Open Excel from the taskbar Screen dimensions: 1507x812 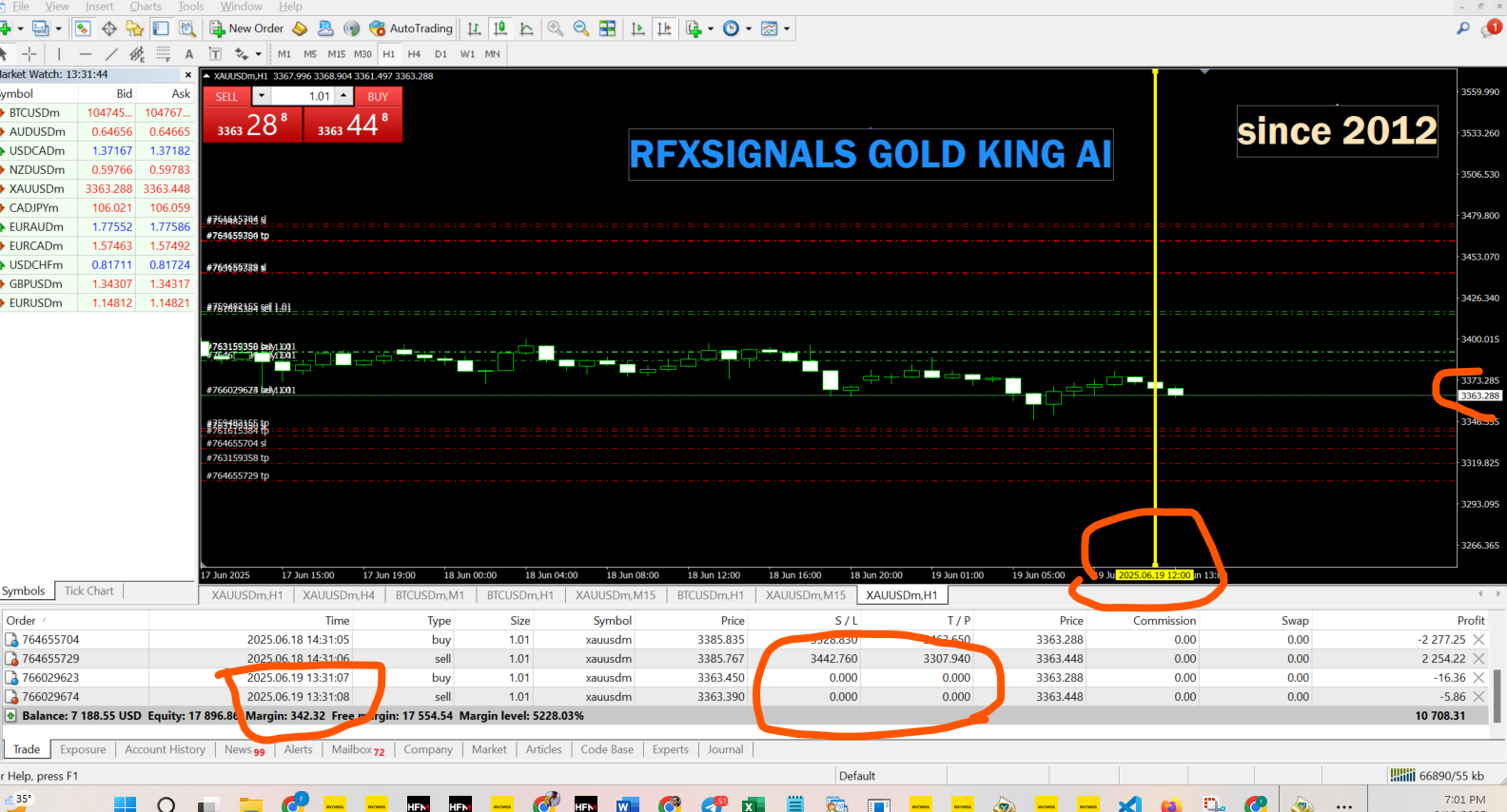pyautogui.click(x=753, y=805)
